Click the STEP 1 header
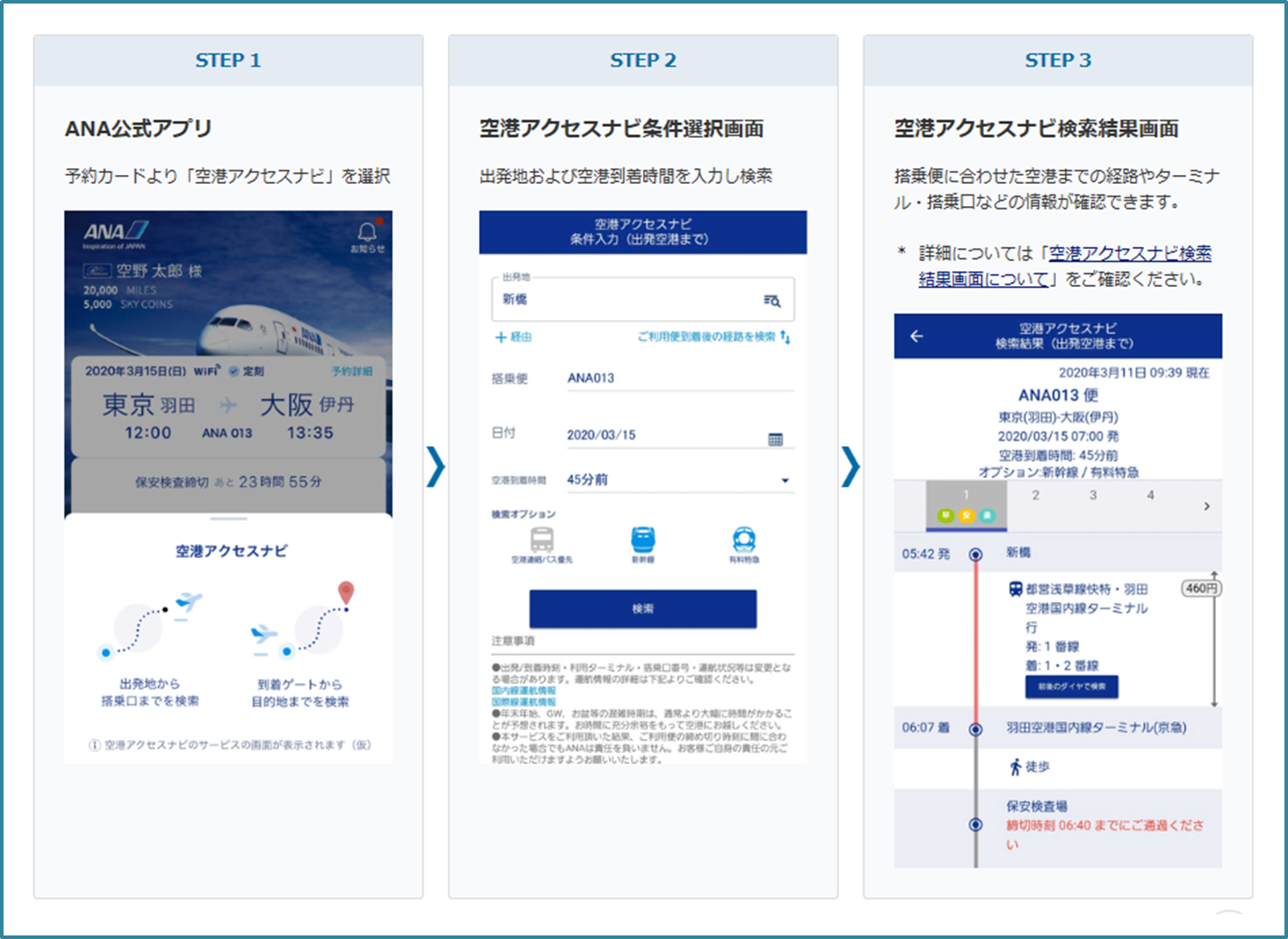 pos(228,60)
